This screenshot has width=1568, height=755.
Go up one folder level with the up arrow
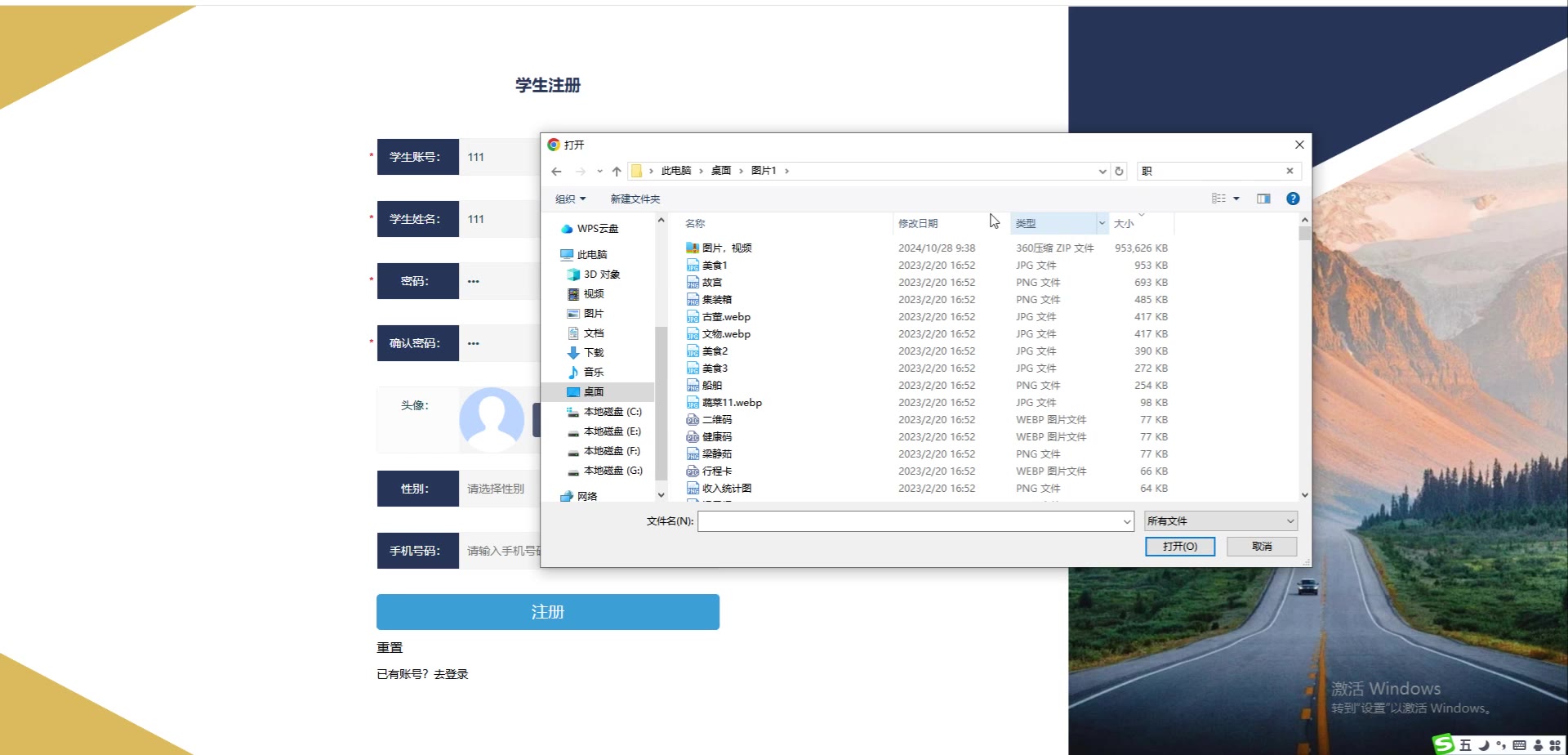click(x=617, y=172)
